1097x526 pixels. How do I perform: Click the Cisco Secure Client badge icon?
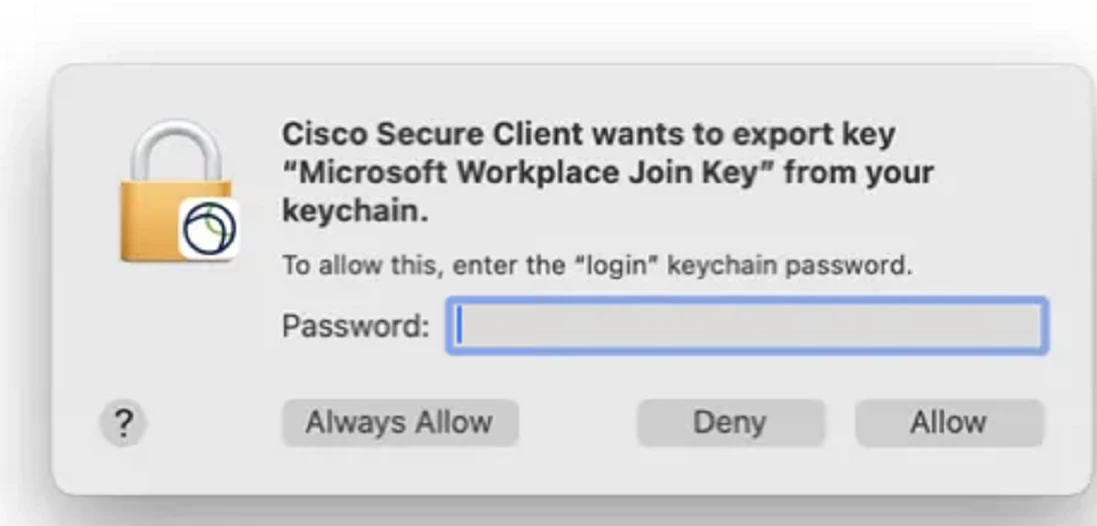(209, 229)
